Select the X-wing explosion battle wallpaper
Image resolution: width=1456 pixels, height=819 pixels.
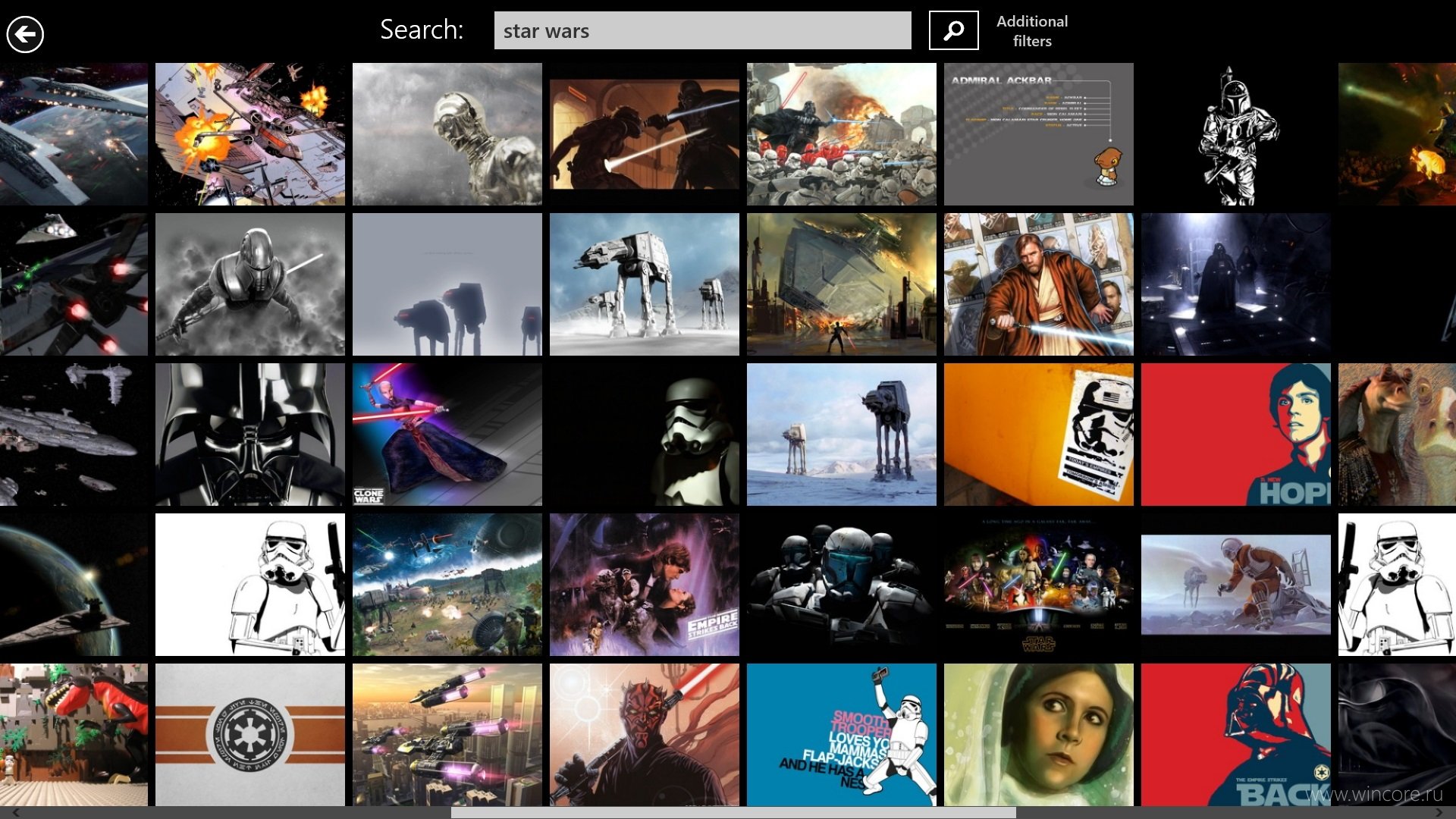249,134
